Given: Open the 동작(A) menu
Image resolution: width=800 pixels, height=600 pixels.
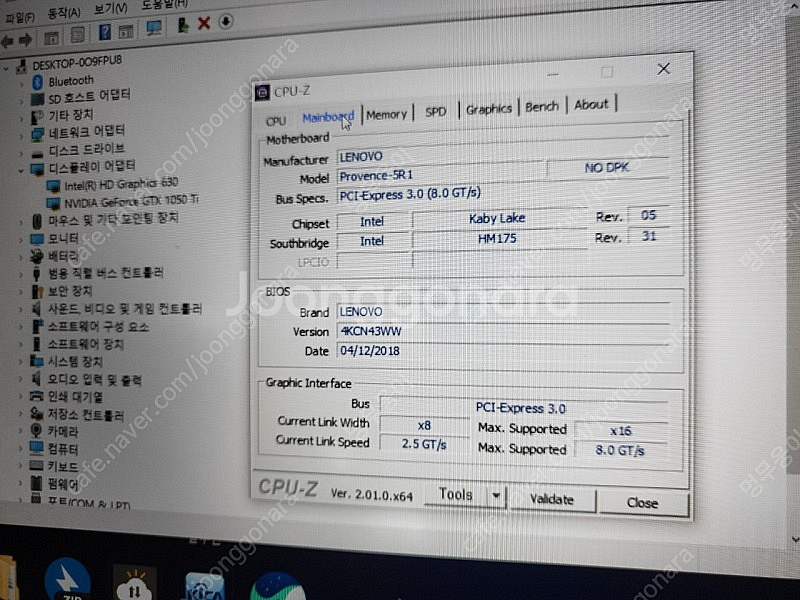Looking at the screenshot, I should pos(63,13).
